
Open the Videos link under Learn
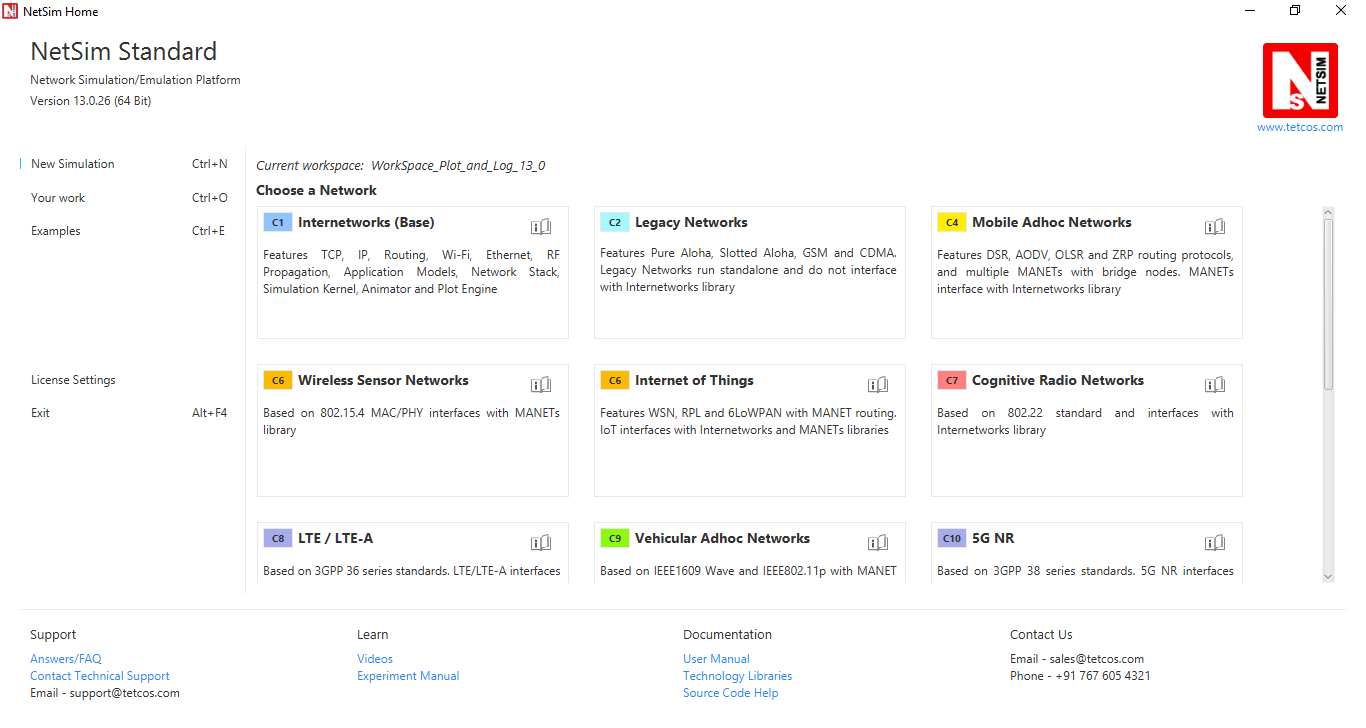coord(375,659)
